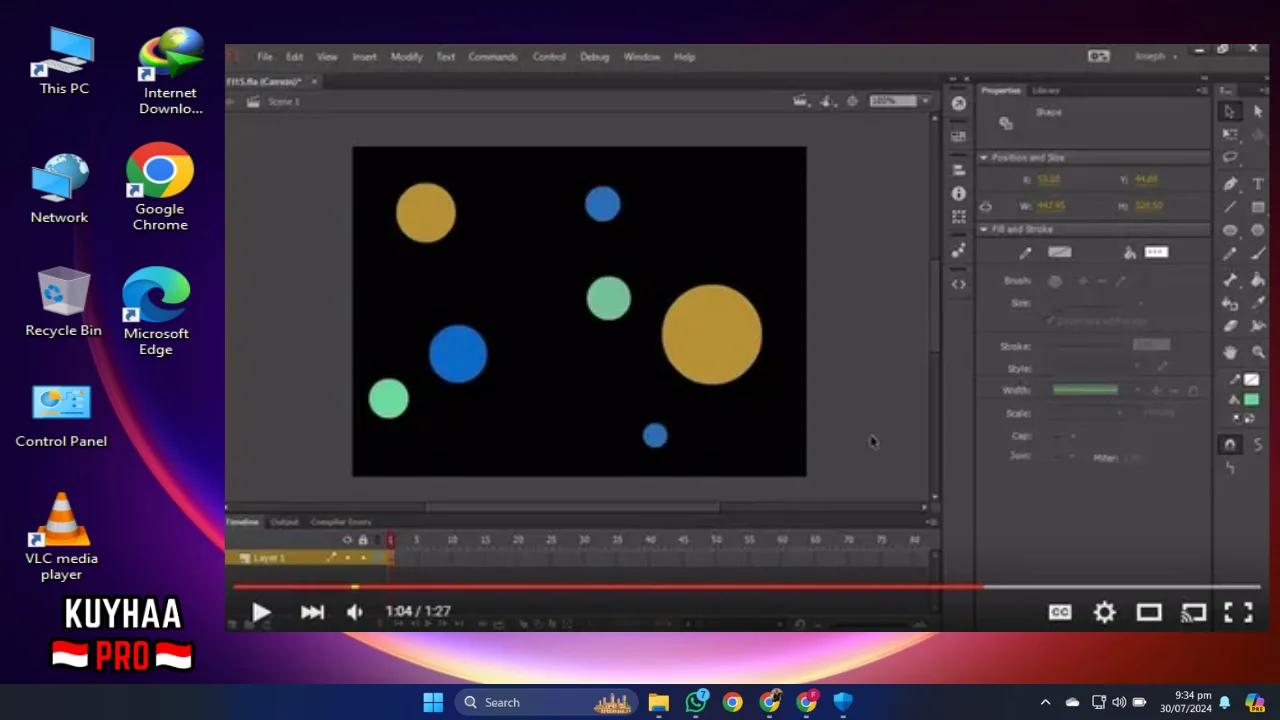The image size is (1280, 720).
Task: Click the stroke color swatch in tools panel
Action: 1251,379
